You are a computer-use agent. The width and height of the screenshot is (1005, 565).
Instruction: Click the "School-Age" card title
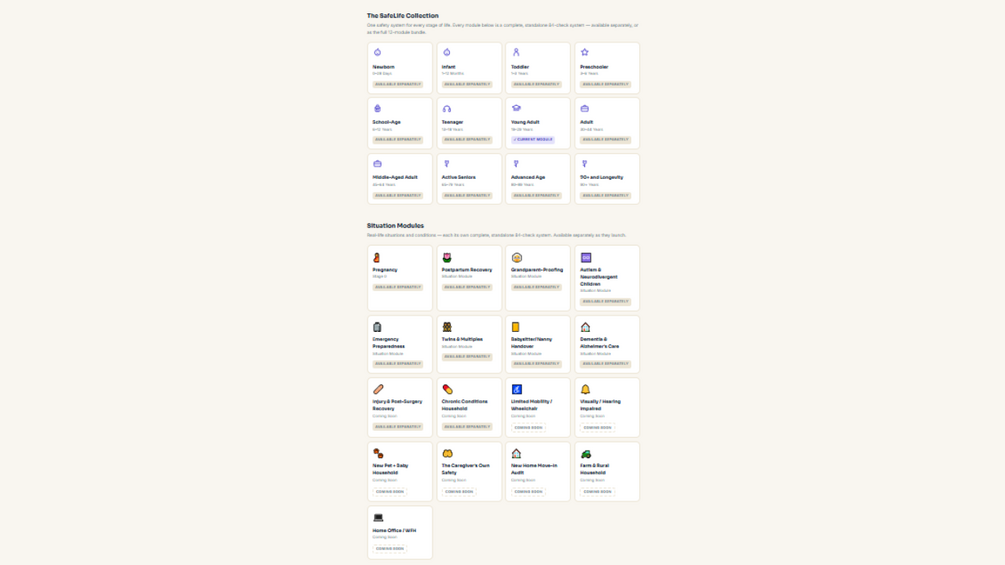[x=386, y=122]
